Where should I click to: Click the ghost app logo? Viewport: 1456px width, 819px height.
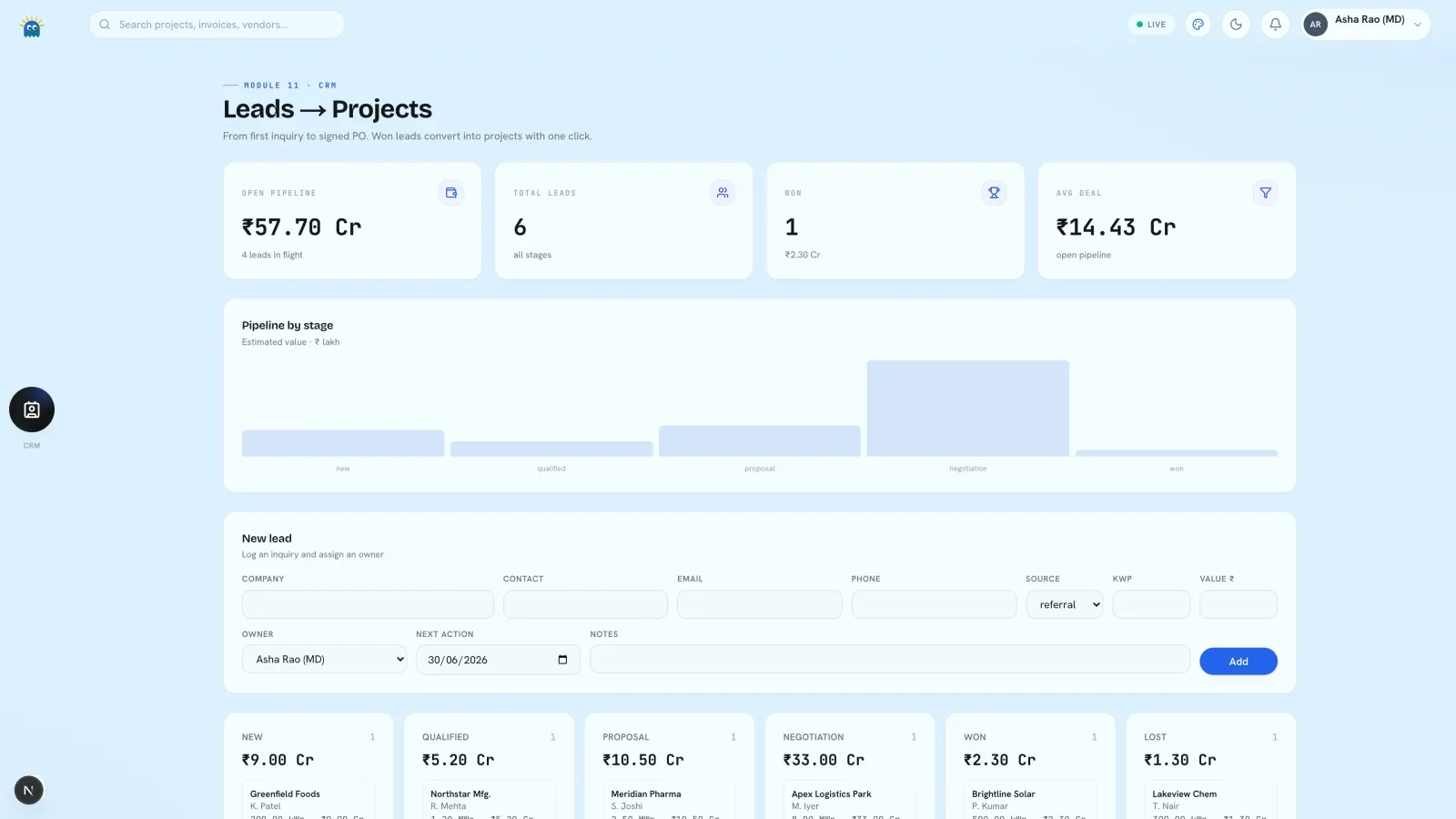[32, 26]
